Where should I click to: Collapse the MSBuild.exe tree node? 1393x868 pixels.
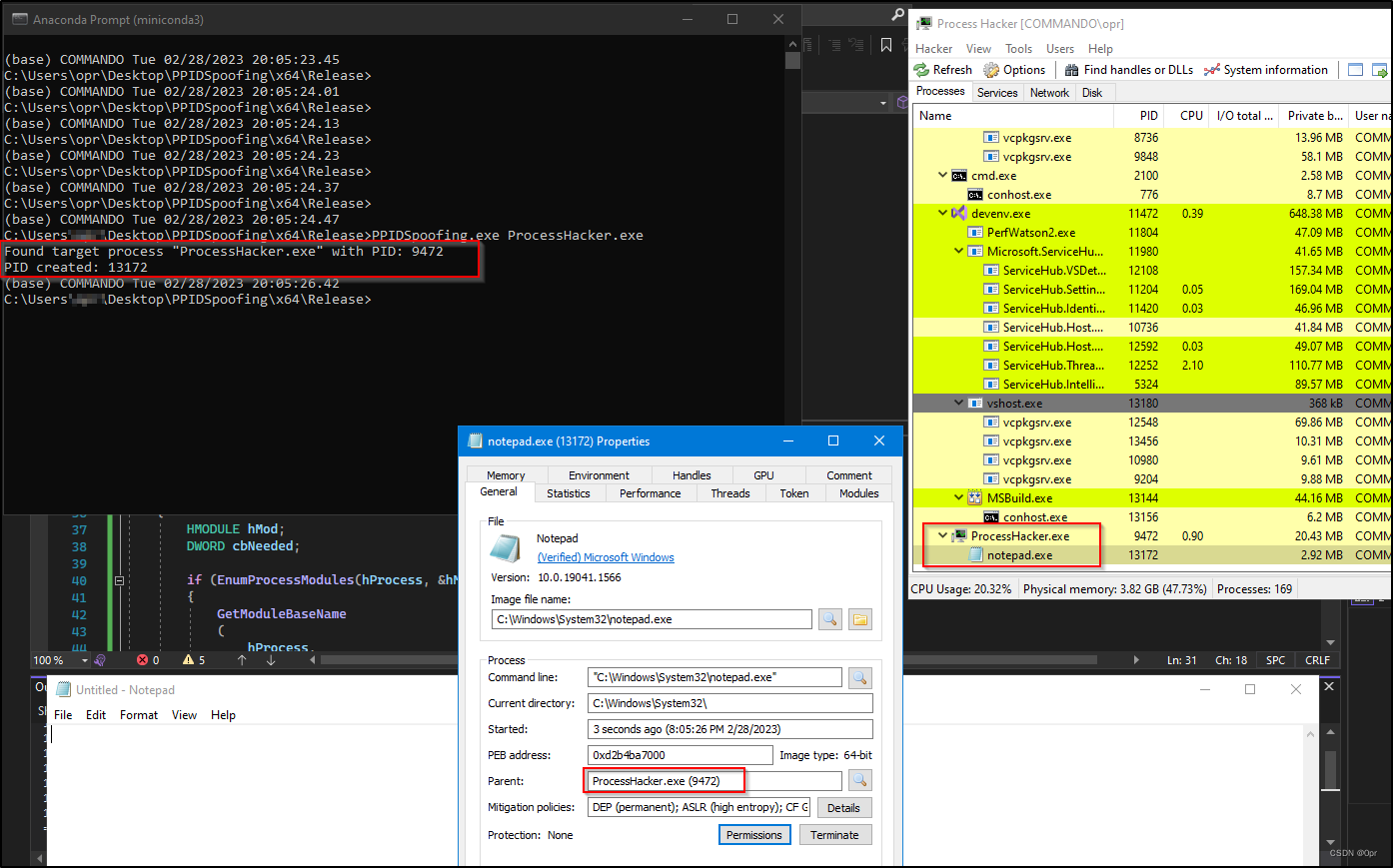[x=958, y=498]
